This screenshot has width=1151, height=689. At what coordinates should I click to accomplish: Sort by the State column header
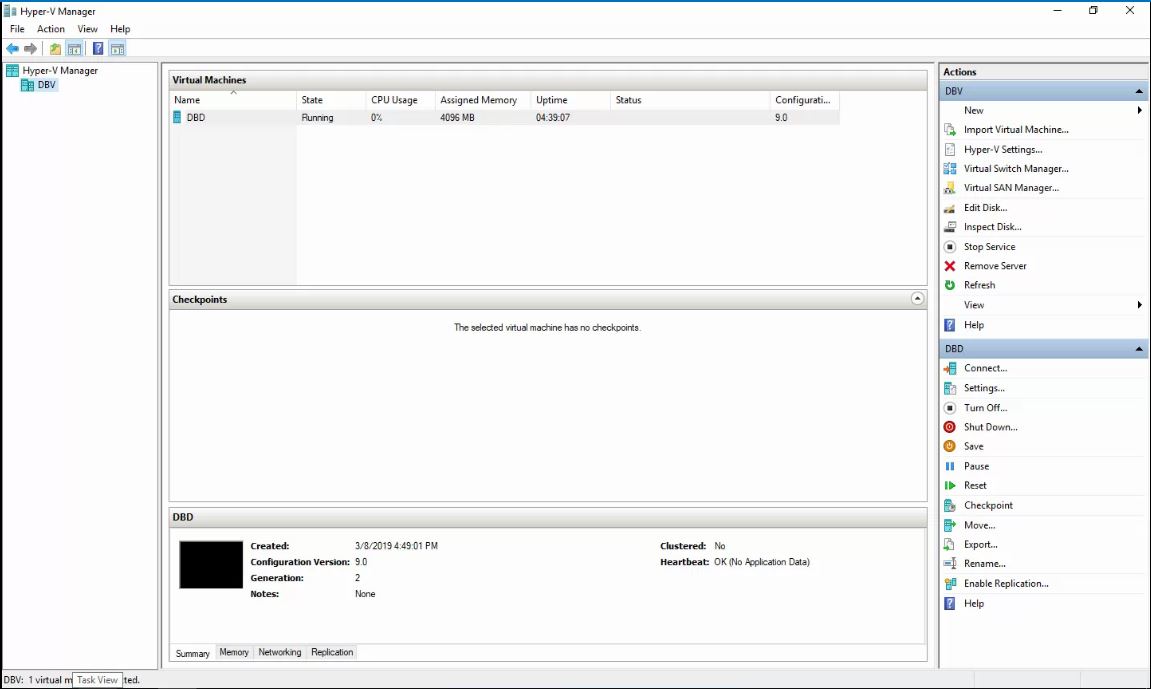[x=330, y=100]
